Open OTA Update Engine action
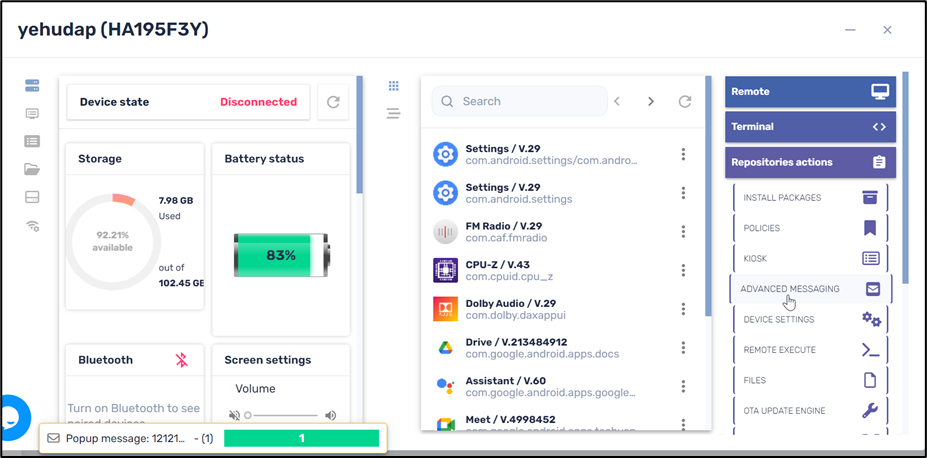Viewport: 927px width, 458px height. [811, 411]
